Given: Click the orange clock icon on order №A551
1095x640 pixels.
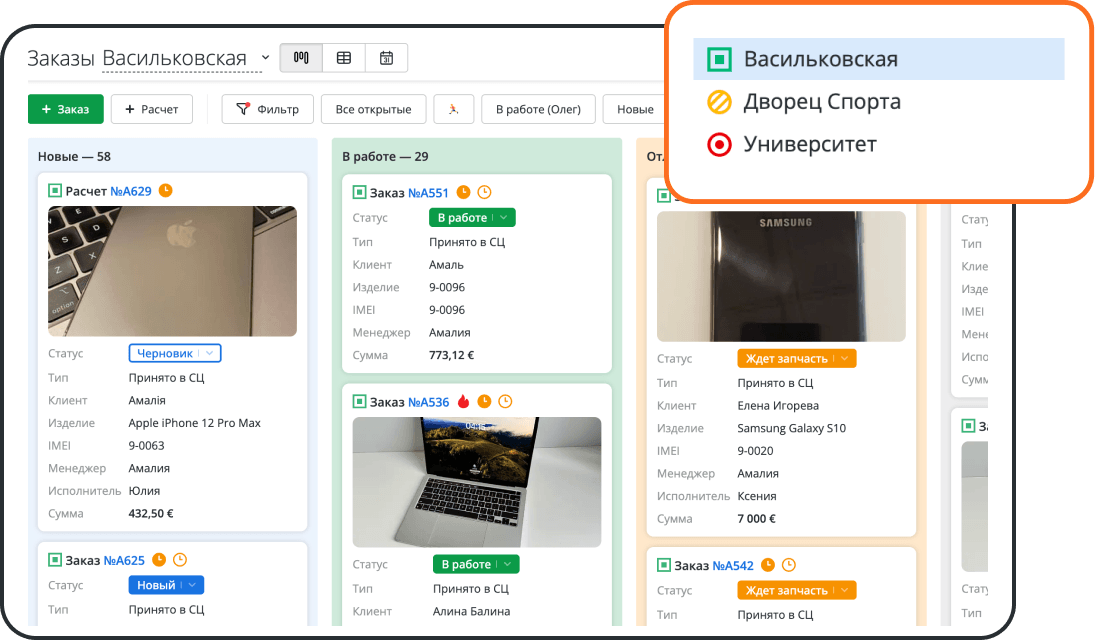Looking at the screenshot, I should pyautogui.click(x=463, y=192).
